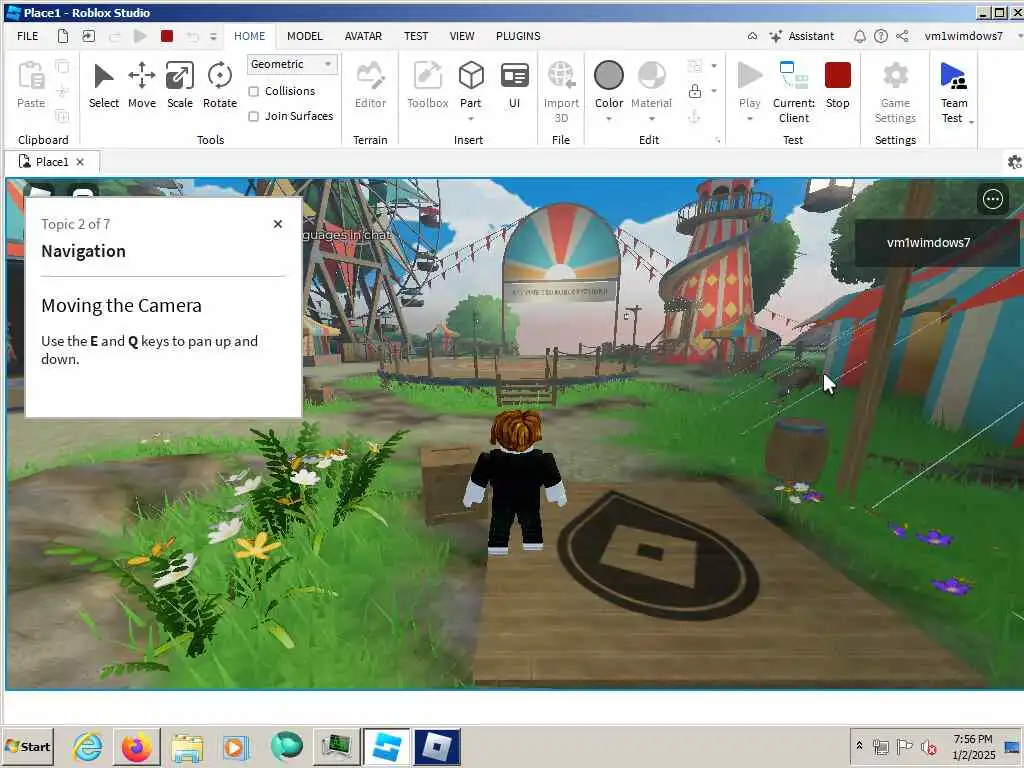Switch to the VIEW tab
The image size is (1024, 768).
(462, 36)
